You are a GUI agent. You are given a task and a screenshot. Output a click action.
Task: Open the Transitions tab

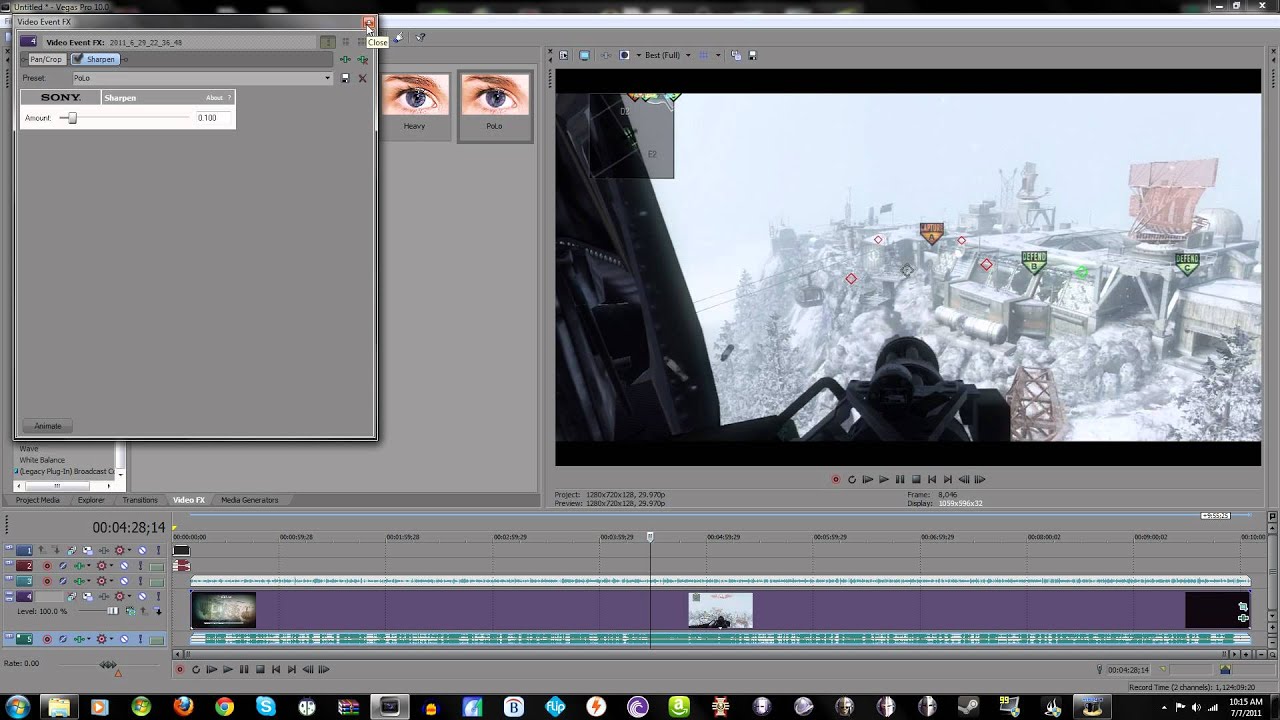pyautogui.click(x=140, y=500)
